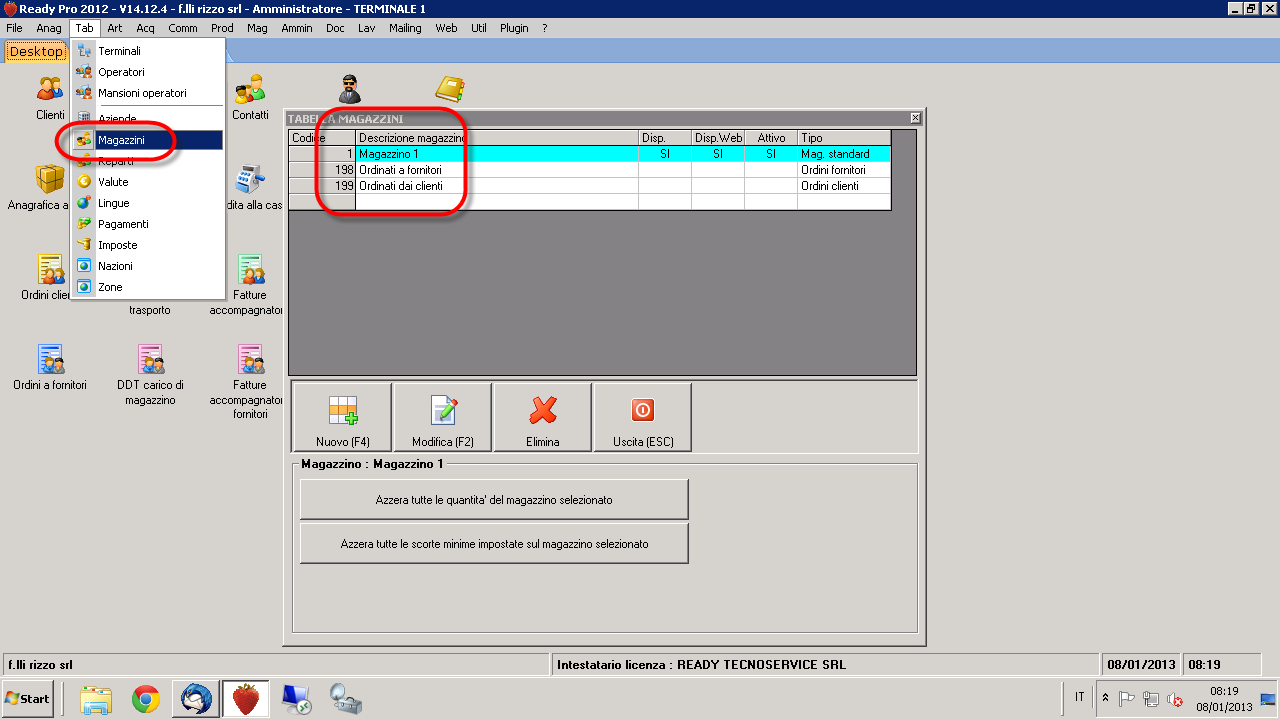This screenshot has height=720, width=1280.
Task: Open the Lav menu
Action: (366, 28)
